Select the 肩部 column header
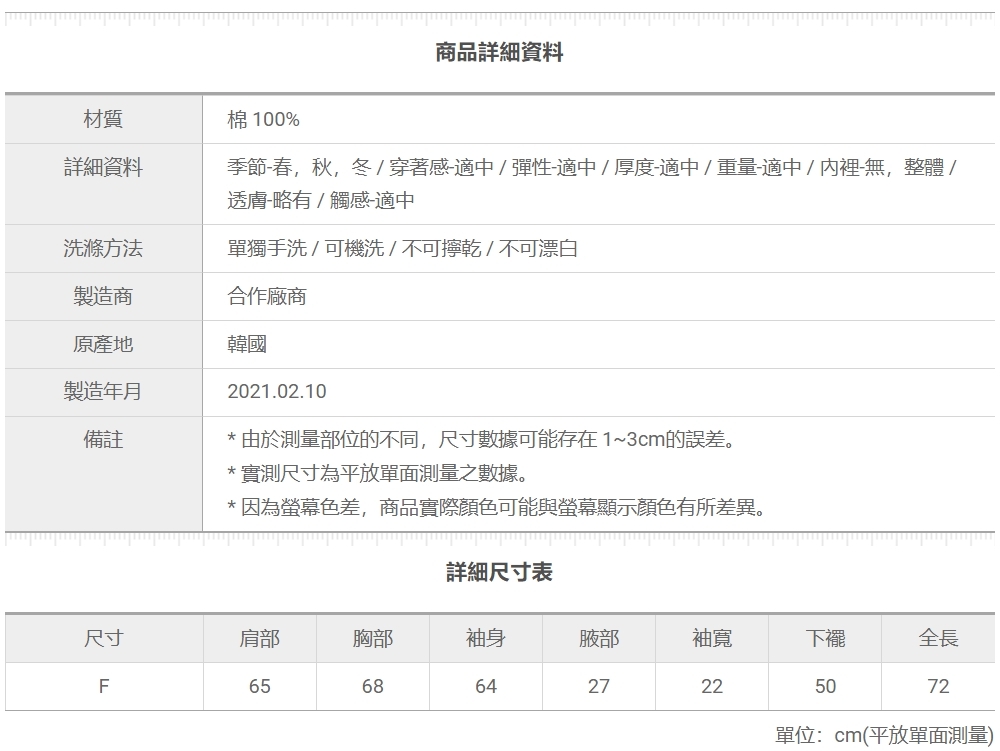This screenshot has height=751, width=1000. click(x=260, y=638)
